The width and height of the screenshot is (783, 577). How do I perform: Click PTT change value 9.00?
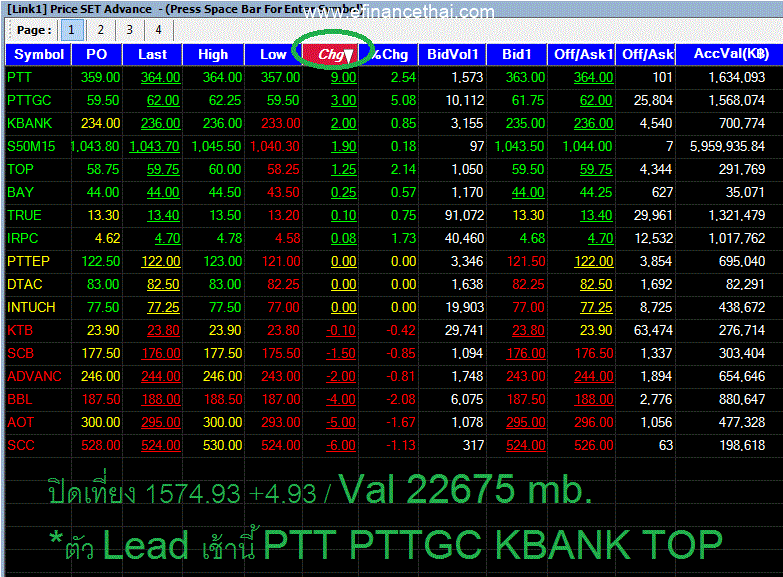pyautogui.click(x=344, y=77)
